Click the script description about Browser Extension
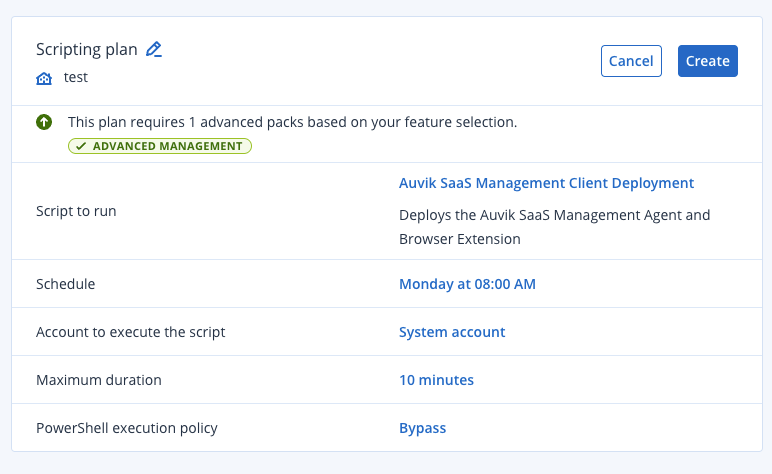Viewport: 772px width, 474px height. tap(554, 227)
